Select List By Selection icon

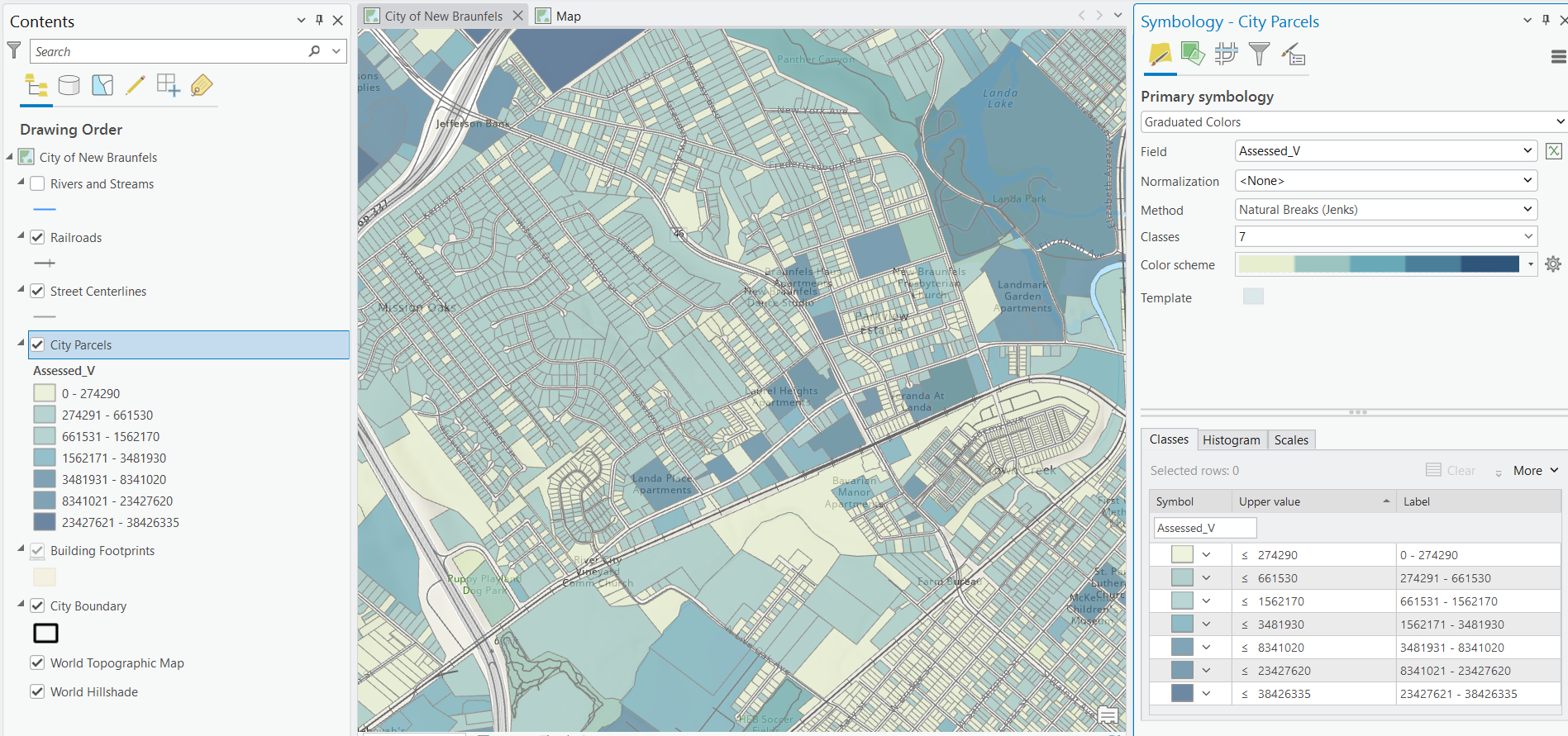[x=102, y=85]
